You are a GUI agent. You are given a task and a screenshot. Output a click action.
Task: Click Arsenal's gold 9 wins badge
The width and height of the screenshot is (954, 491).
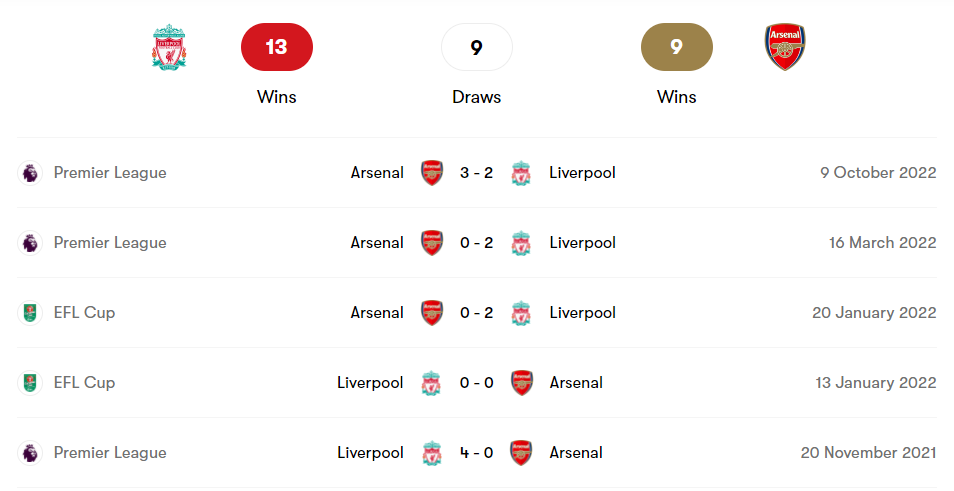[676, 47]
